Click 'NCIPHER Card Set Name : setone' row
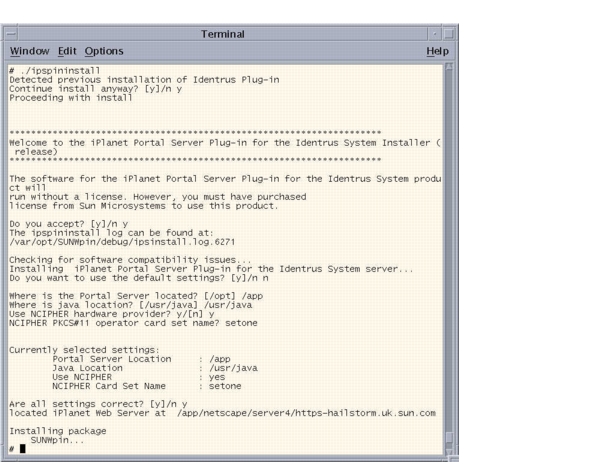 coord(147,386)
